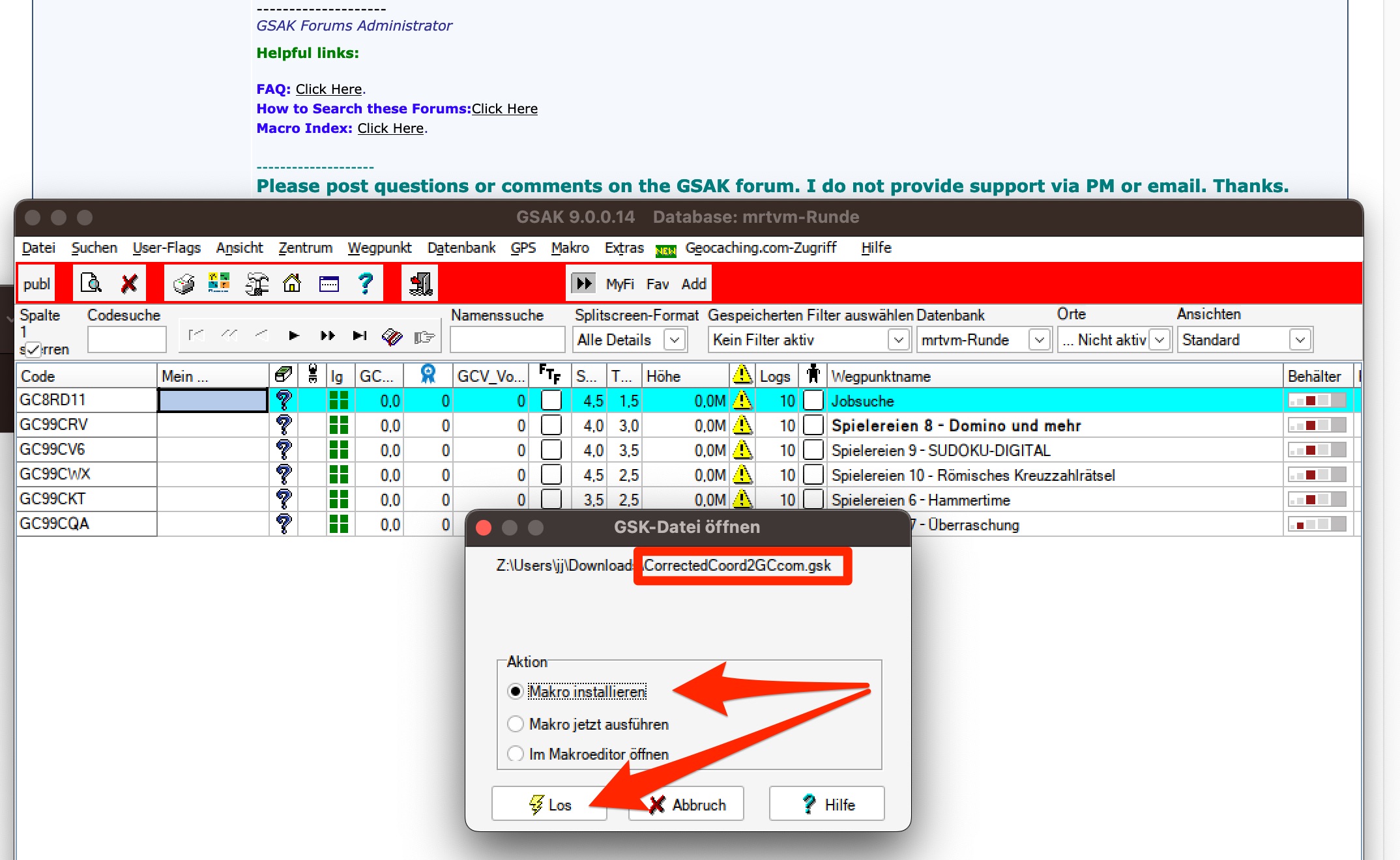Go to the first record navigation arrow

tap(196, 336)
